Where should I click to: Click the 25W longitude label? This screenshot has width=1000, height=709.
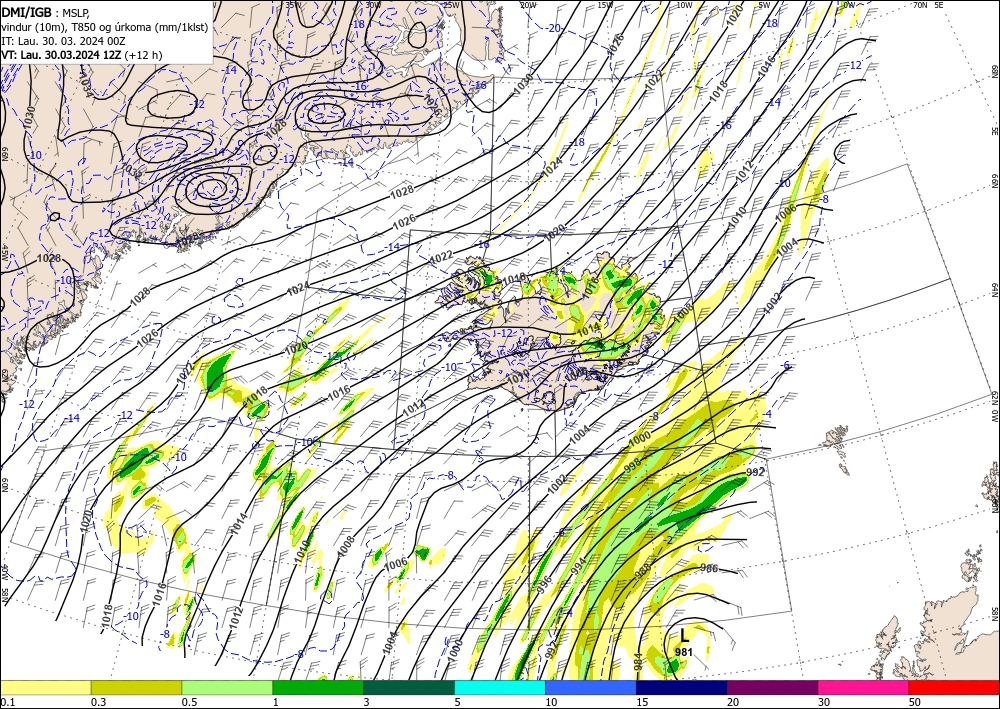pyautogui.click(x=451, y=5)
